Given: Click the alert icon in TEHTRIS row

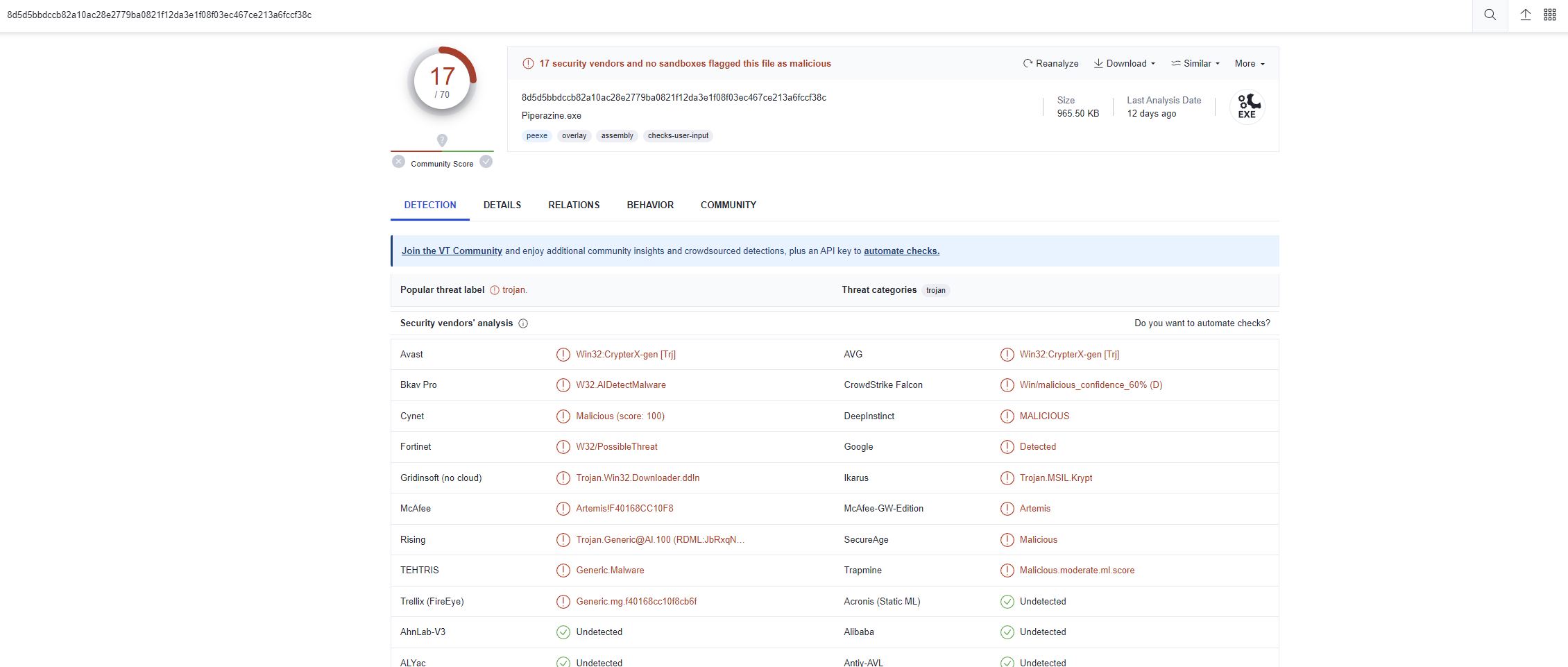Looking at the screenshot, I should pos(563,571).
